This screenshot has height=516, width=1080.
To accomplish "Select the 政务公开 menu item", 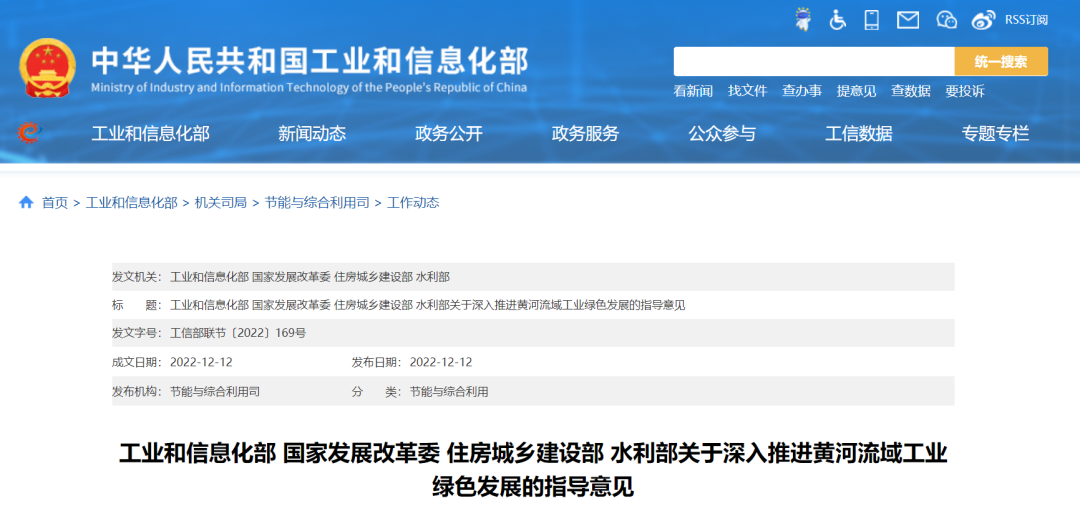I will pyautogui.click(x=449, y=133).
